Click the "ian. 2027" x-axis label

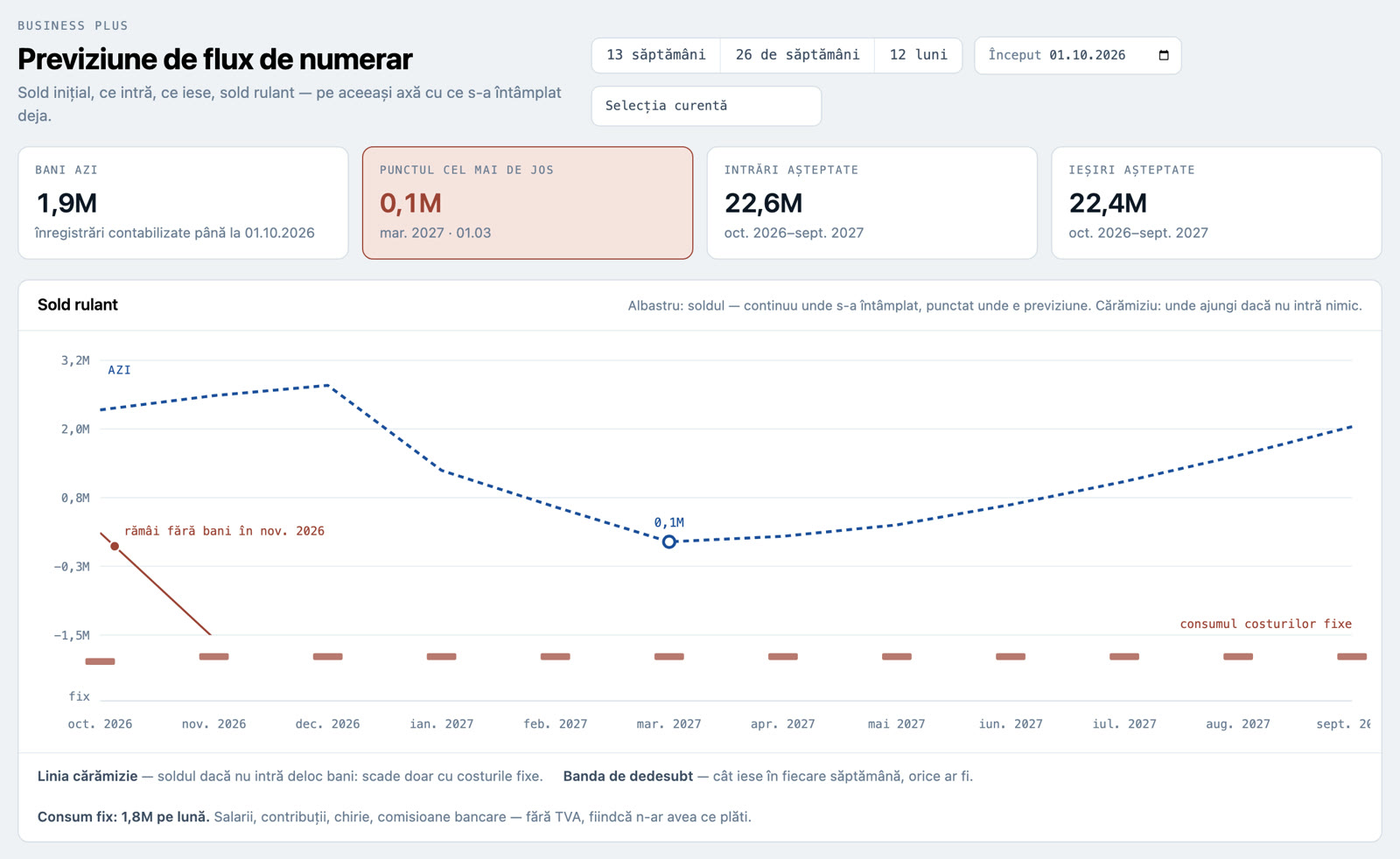(442, 723)
